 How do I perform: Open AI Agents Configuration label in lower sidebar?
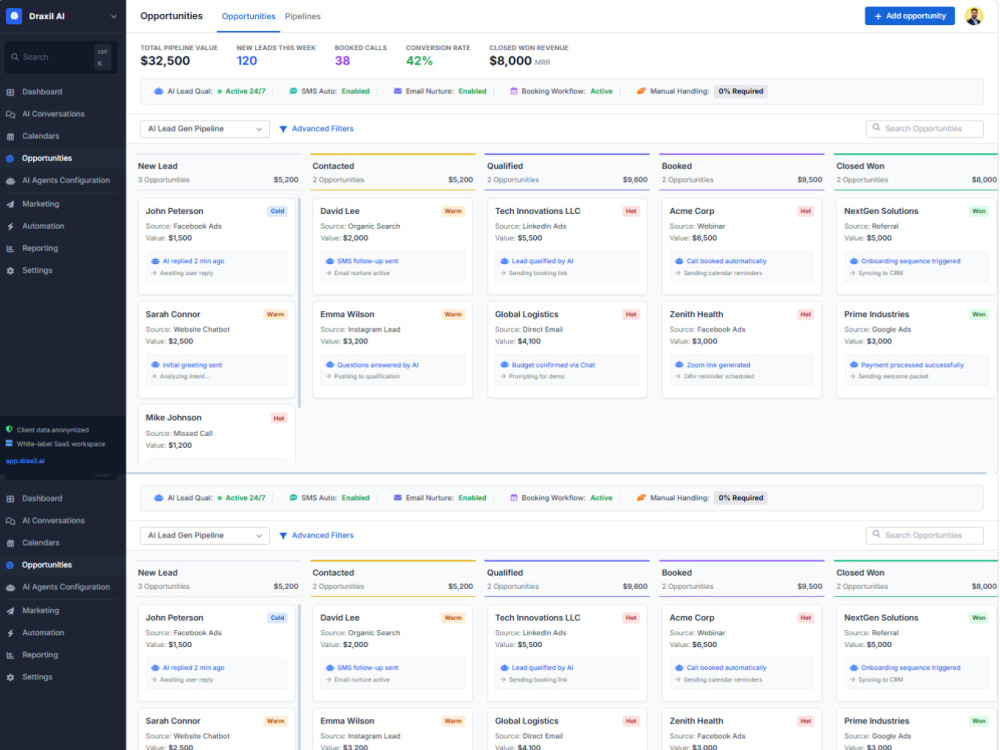(66, 587)
